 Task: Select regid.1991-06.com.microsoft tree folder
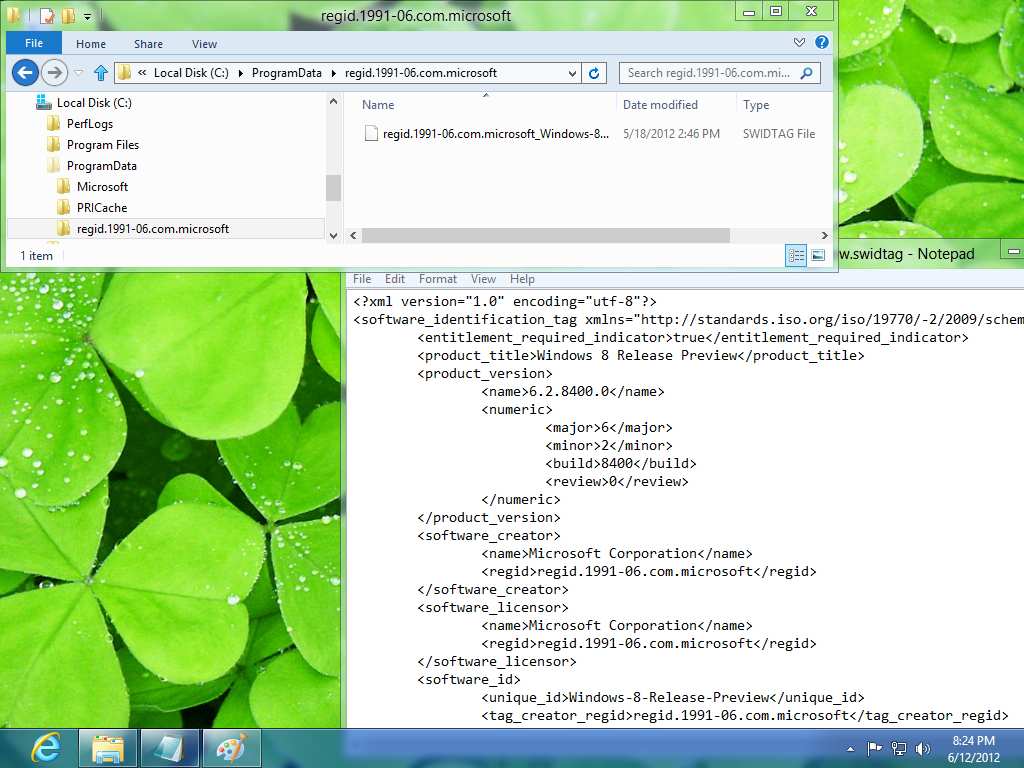click(x=153, y=229)
